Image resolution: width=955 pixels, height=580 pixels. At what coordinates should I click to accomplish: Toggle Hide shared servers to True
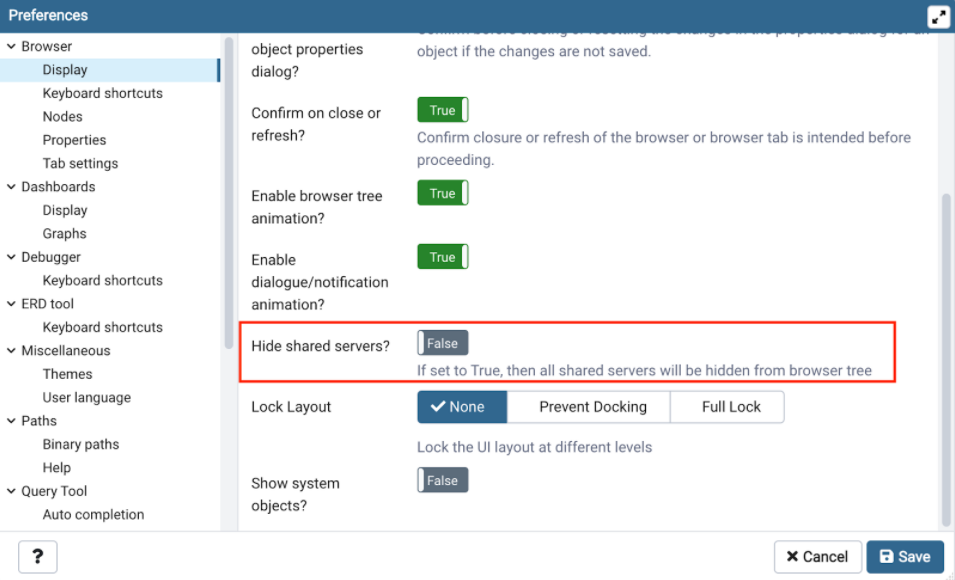click(x=442, y=342)
